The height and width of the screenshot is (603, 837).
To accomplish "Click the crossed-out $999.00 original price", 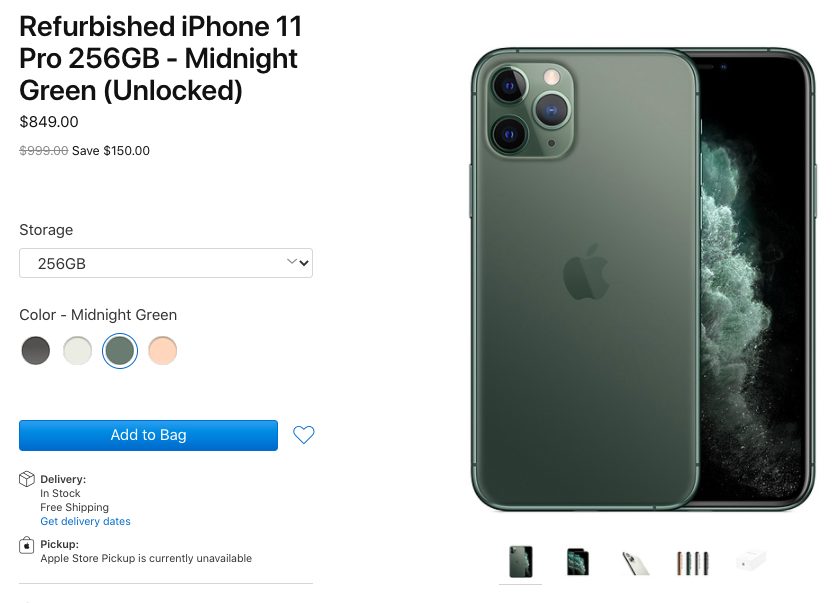I will click(44, 150).
